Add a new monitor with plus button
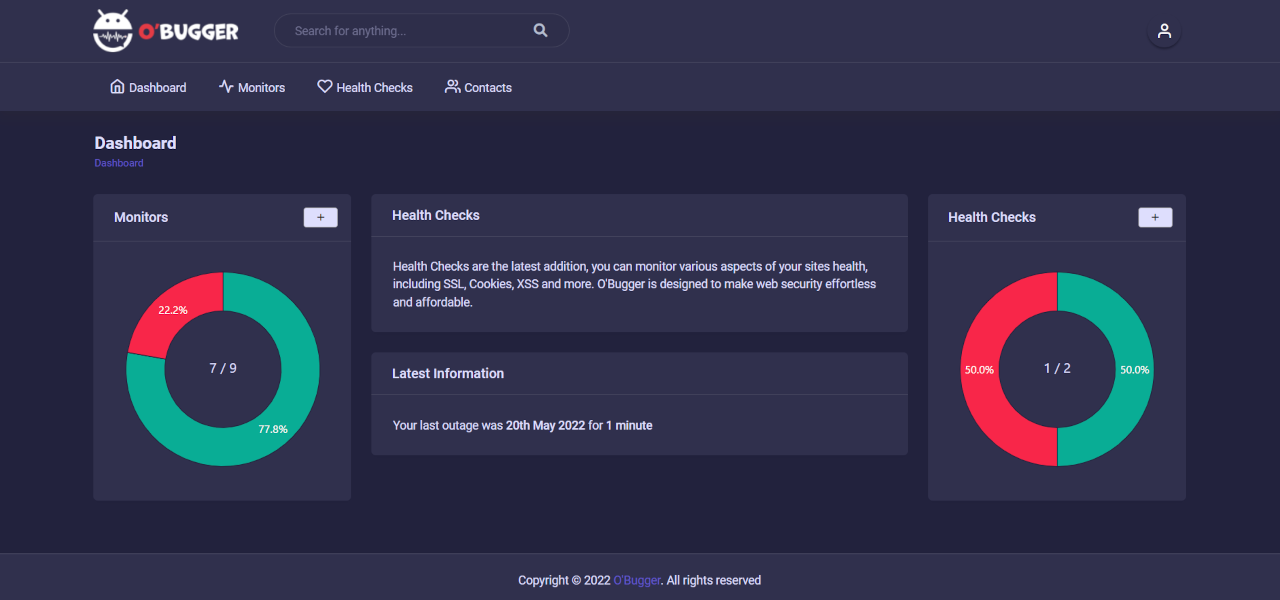The image size is (1280, 600). [320, 217]
